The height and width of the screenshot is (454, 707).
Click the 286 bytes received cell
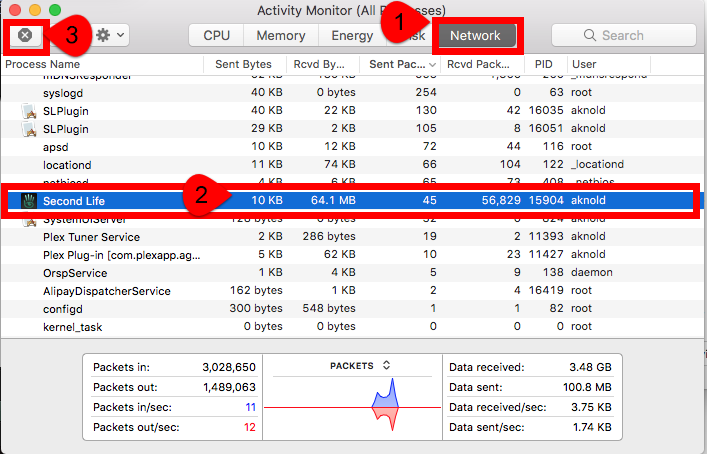coord(329,237)
